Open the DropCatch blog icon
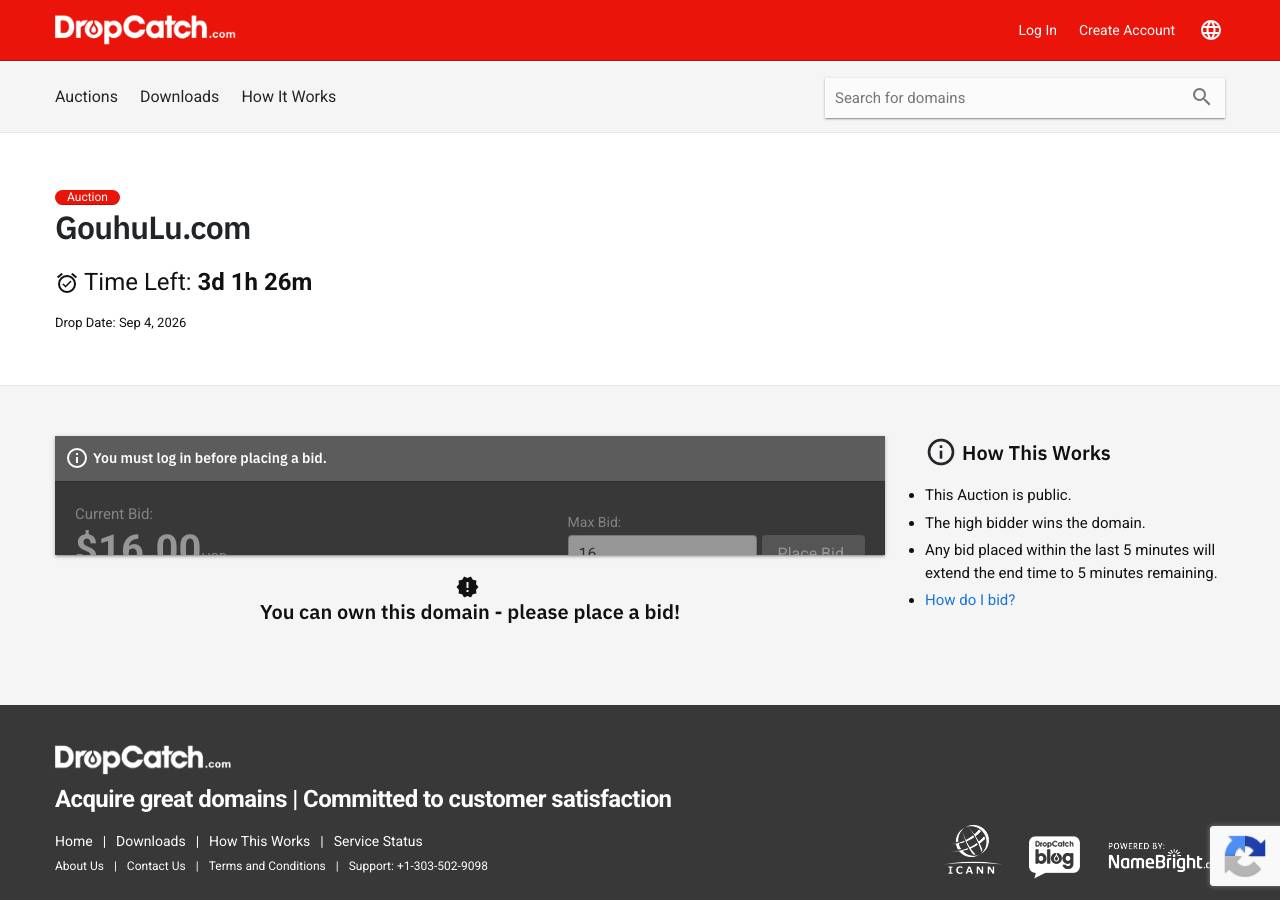This screenshot has height=900, width=1280. click(1055, 856)
